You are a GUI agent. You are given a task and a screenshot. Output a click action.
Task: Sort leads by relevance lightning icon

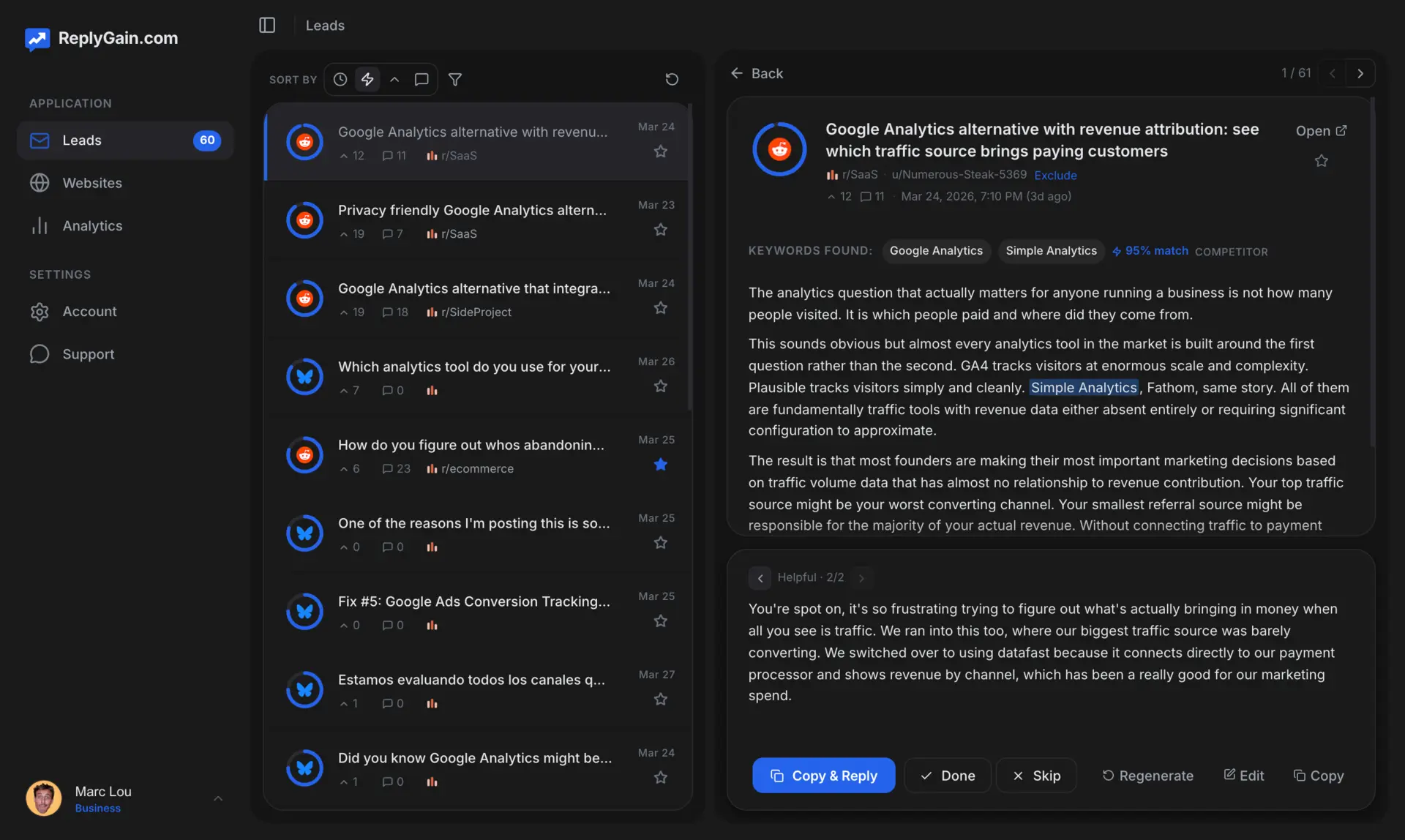point(367,79)
